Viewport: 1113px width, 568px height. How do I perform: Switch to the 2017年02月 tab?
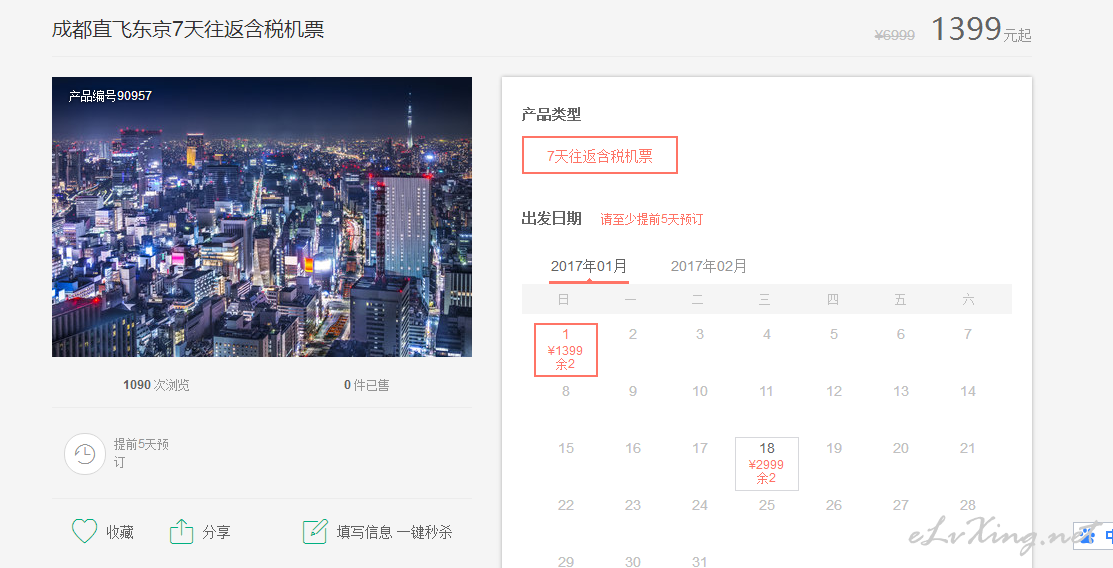pos(708,266)
